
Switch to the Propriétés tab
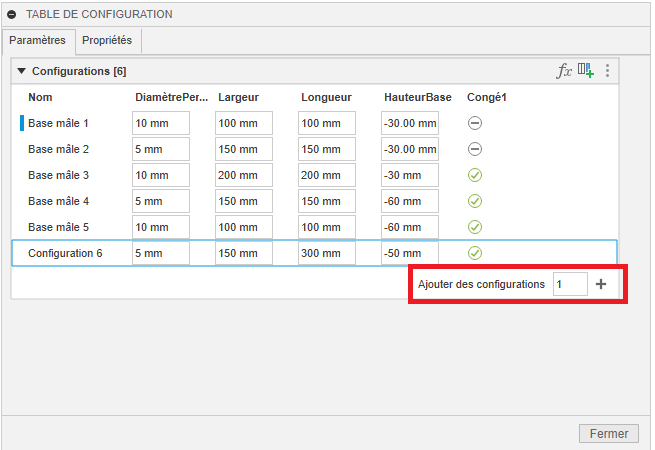tap(109, 40)
